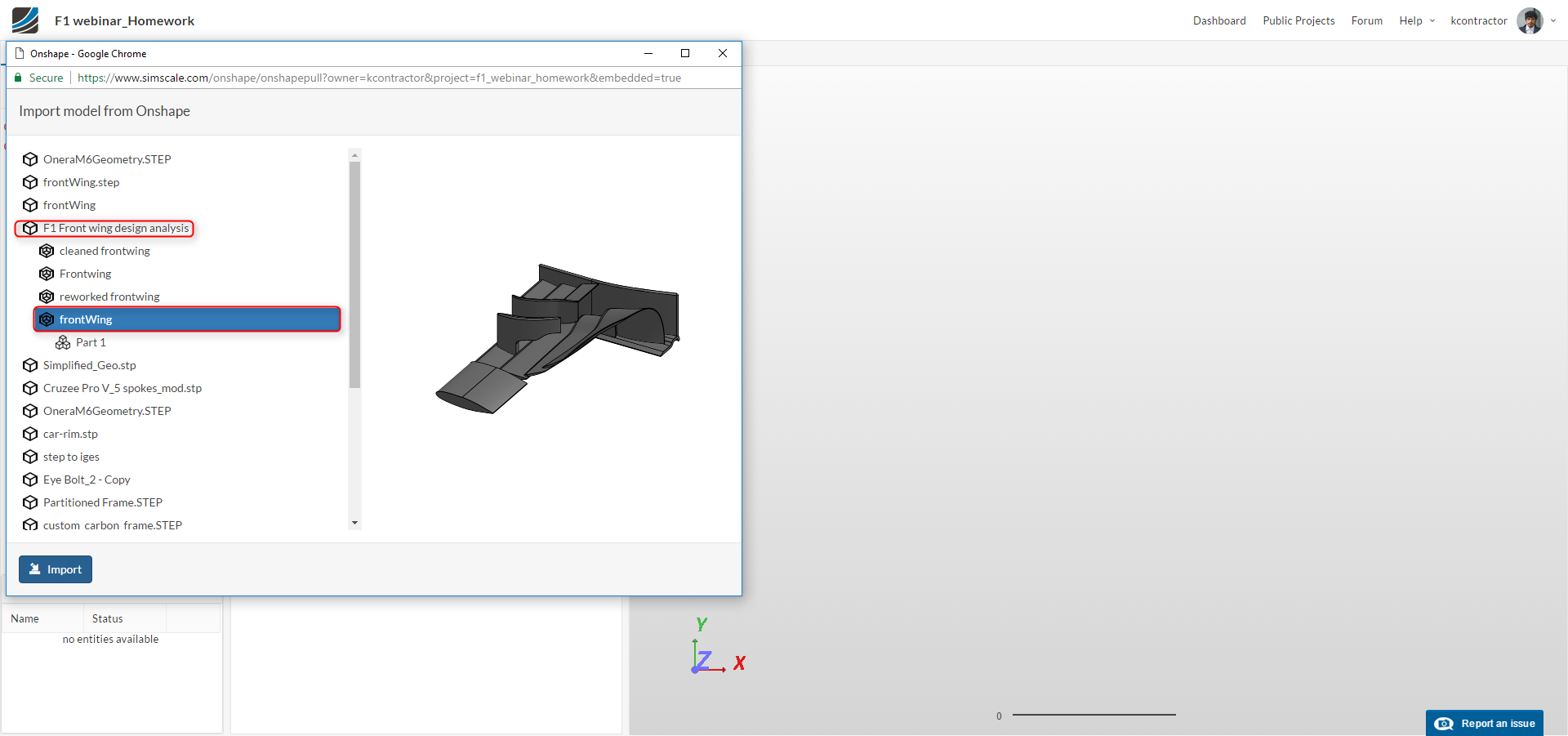Click the cube icon beside Eye Bolt_2 - Copy

[x=30, y=480]
